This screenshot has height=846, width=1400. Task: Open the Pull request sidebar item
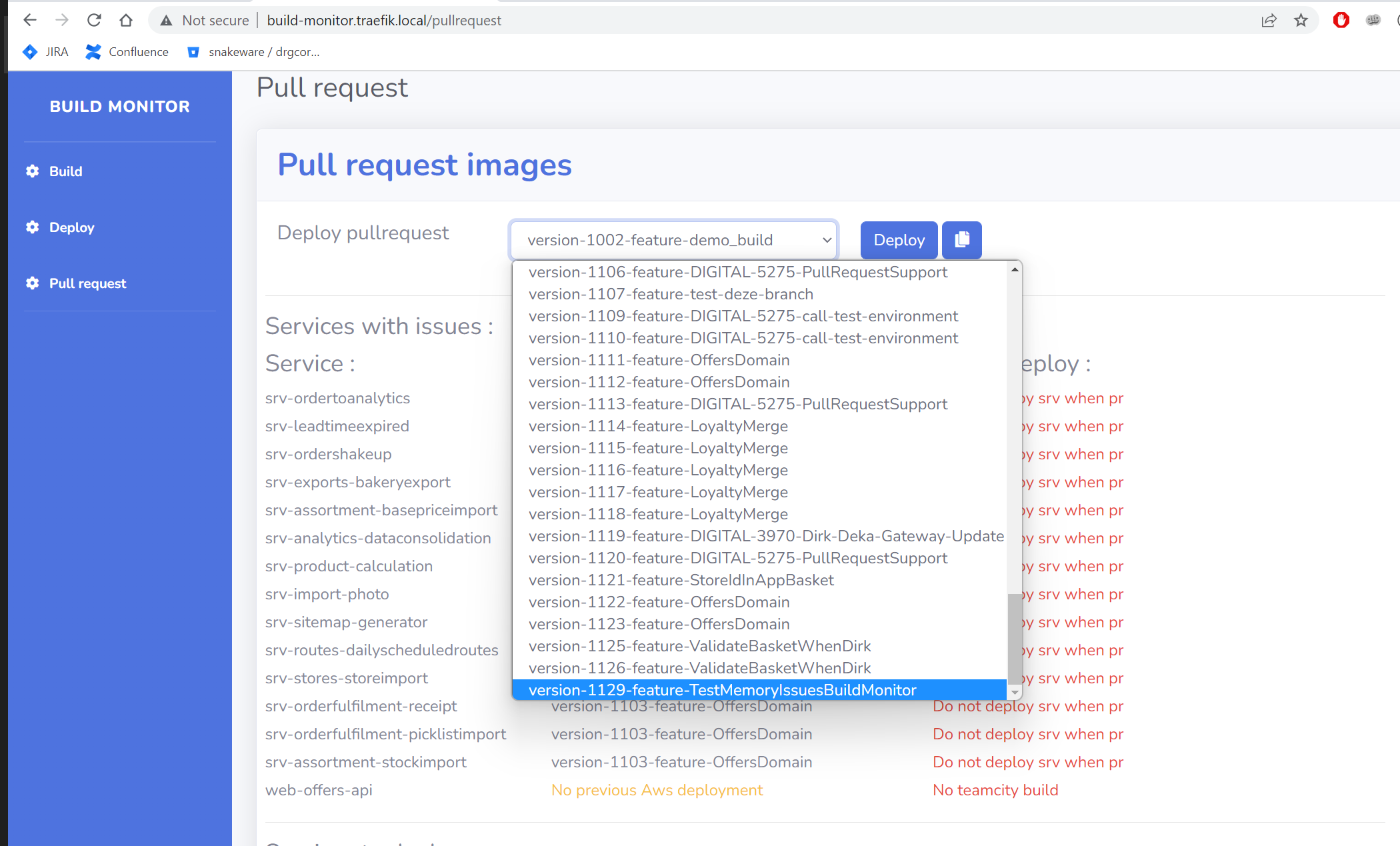click(87, 283)
